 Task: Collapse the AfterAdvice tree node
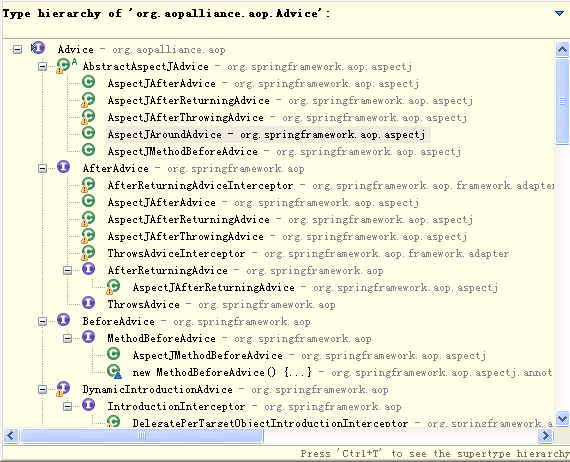43,168
